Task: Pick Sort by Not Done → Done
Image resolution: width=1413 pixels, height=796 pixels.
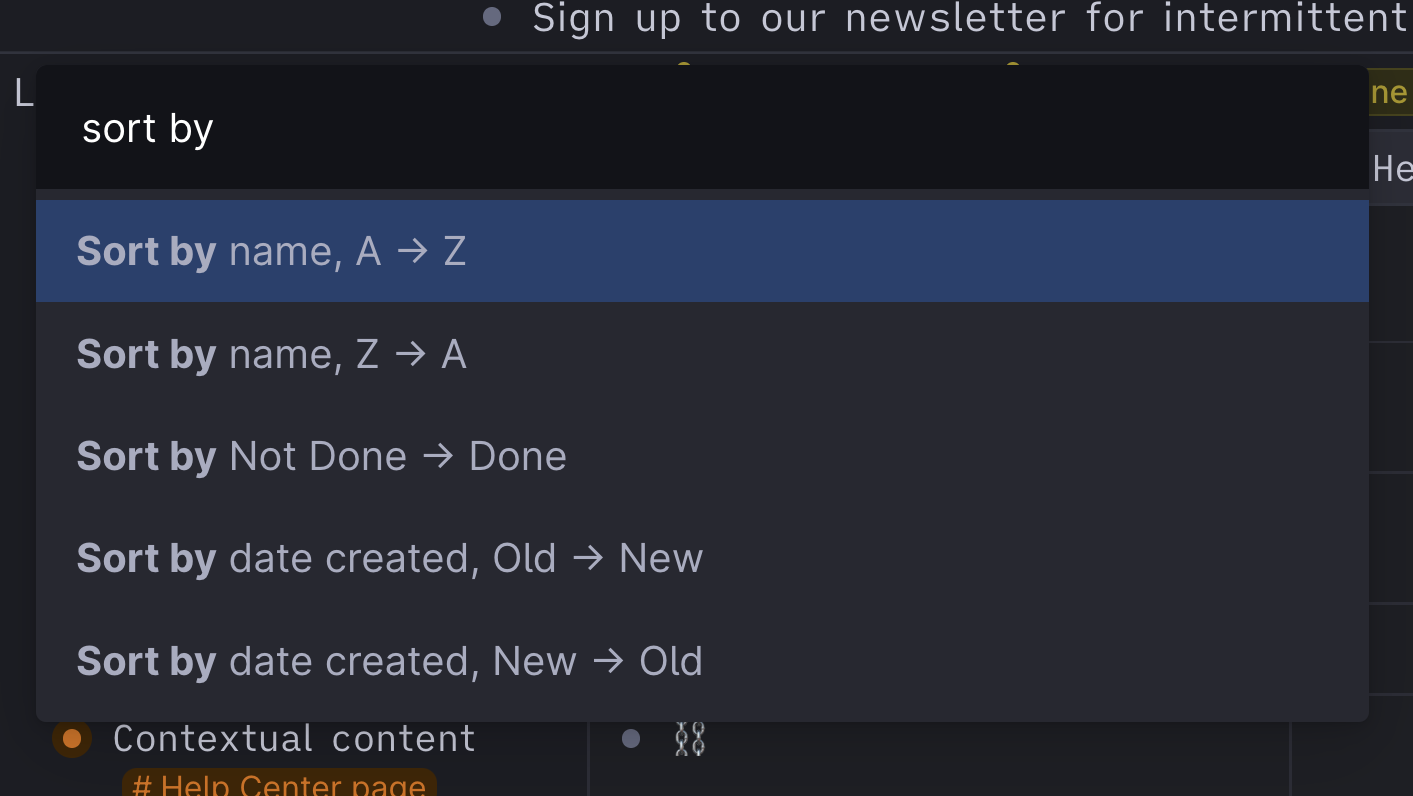Action: (x=702, y=456)
